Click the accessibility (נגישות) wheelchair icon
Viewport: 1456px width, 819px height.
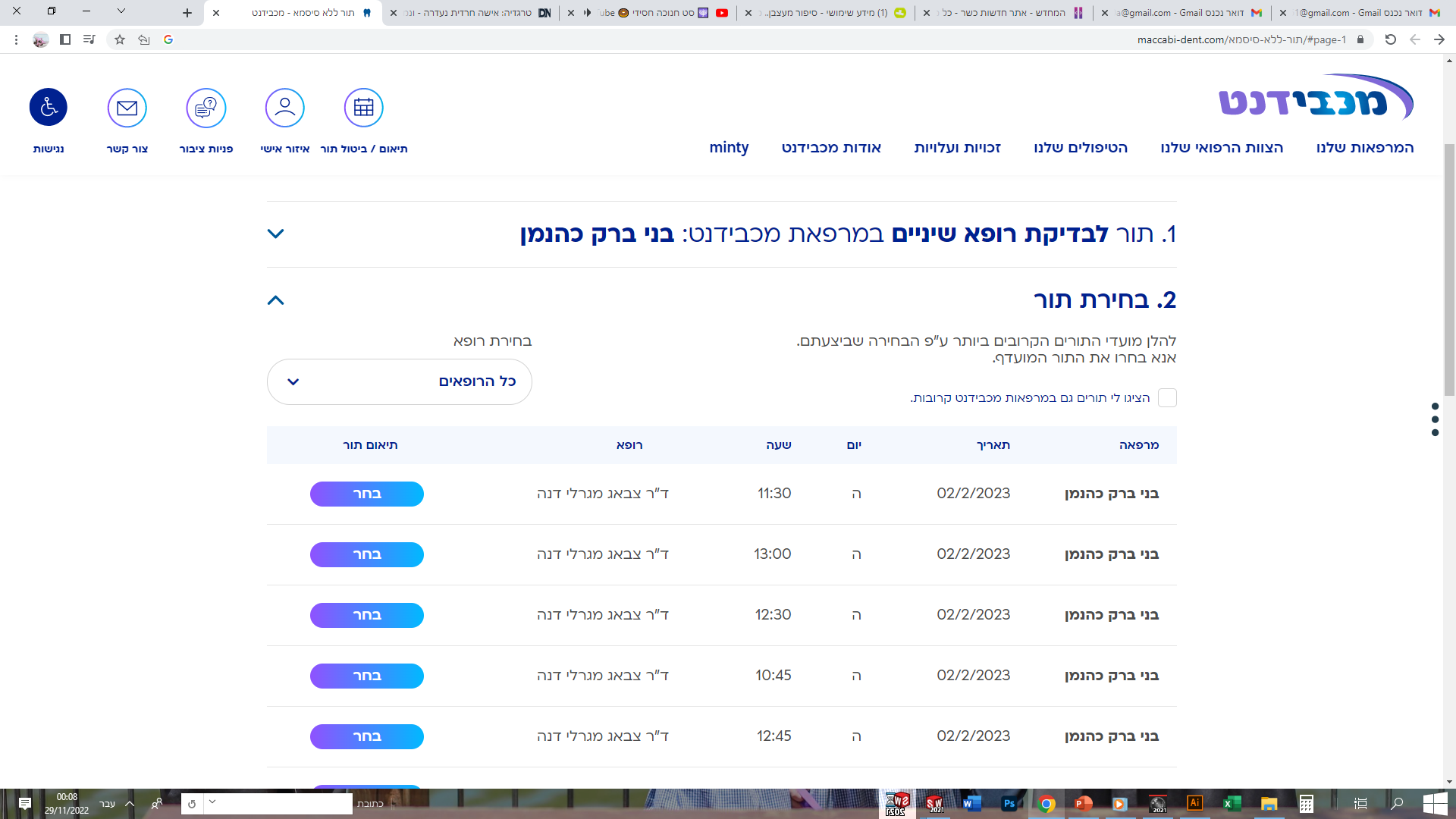pos(49,108)
